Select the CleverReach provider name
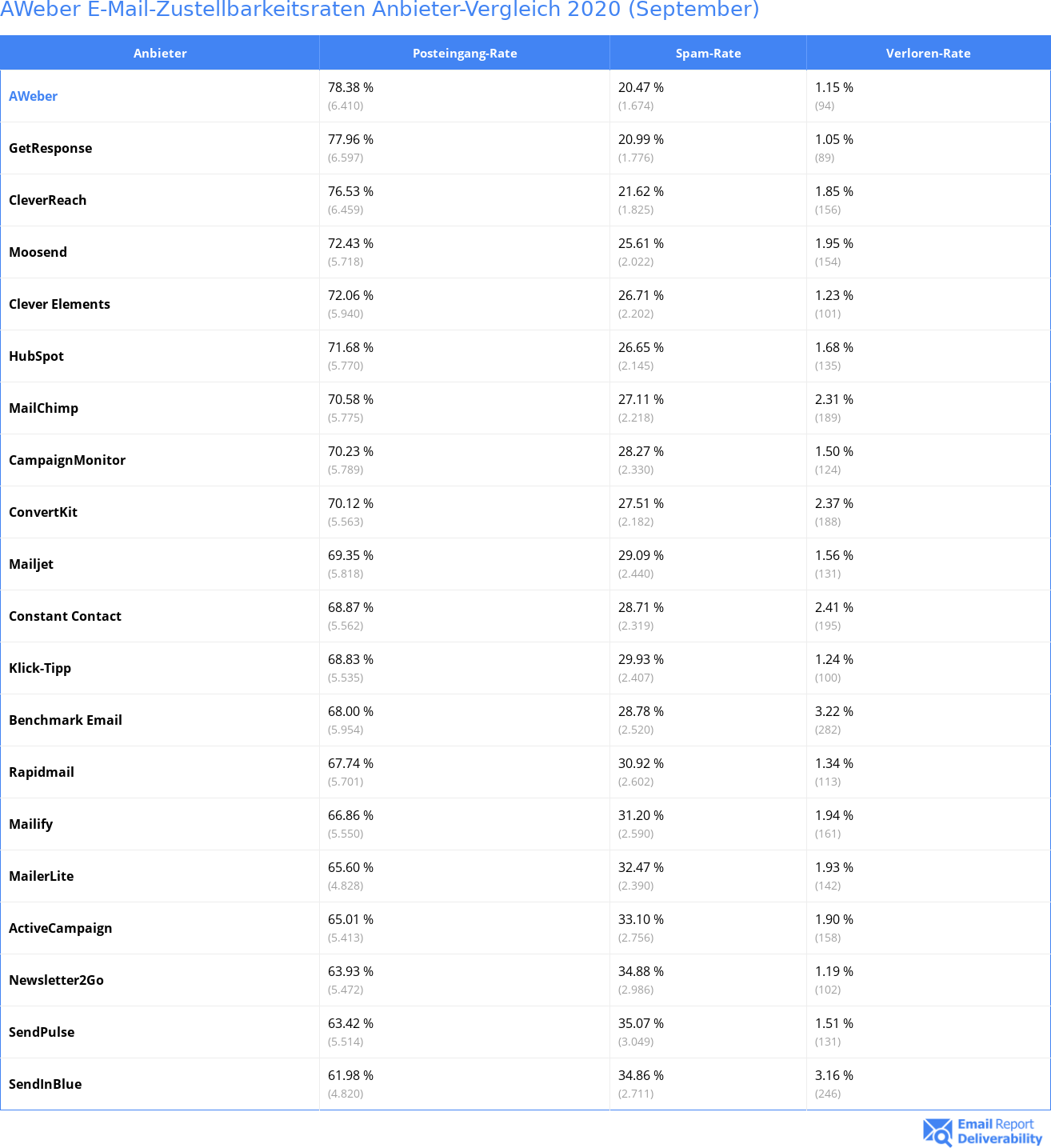This screenshot has width=1051, height=1148. [x=47, y=200]
